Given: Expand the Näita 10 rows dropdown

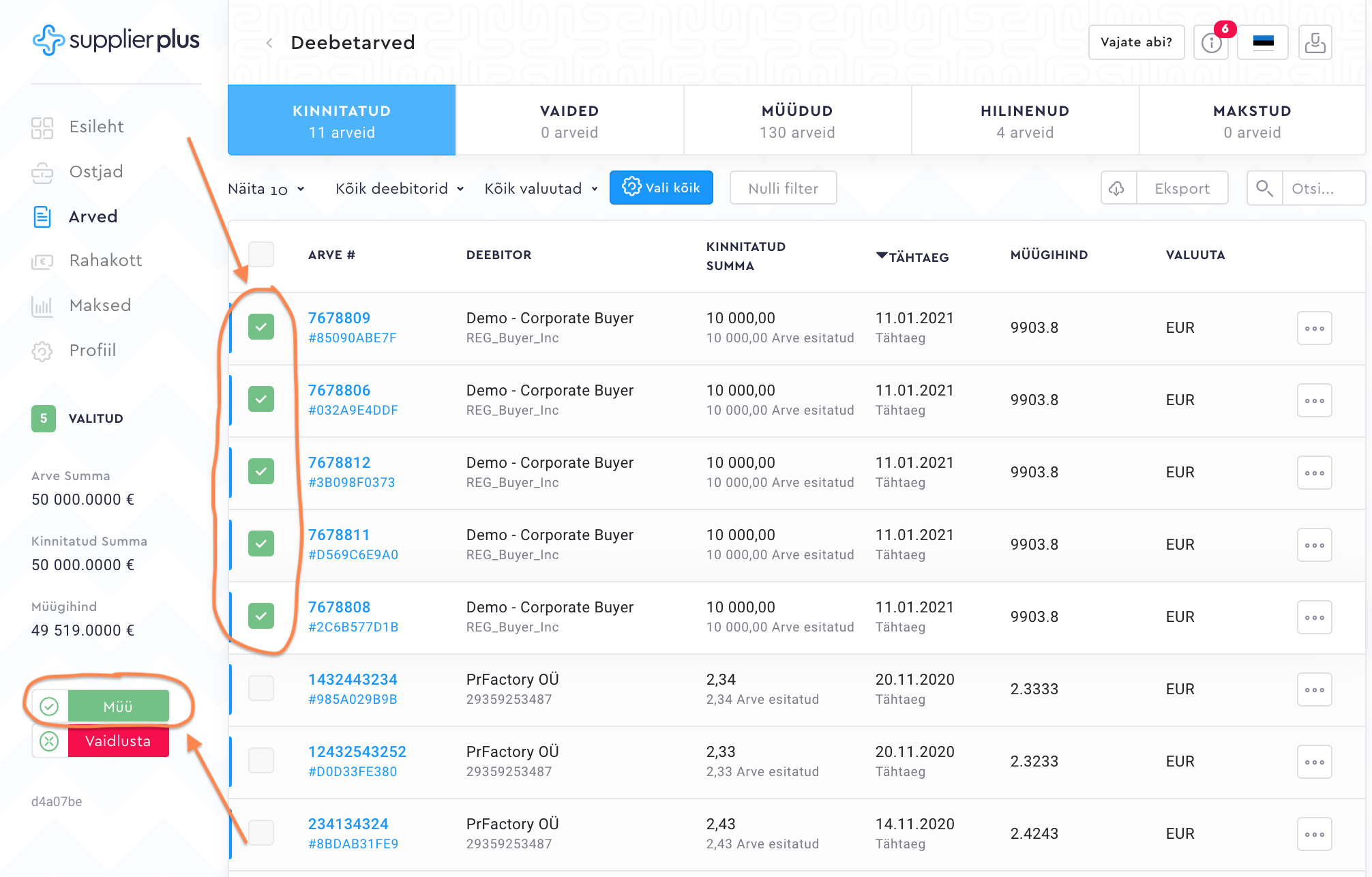Looking at the screenshot, I should point(267,189).
